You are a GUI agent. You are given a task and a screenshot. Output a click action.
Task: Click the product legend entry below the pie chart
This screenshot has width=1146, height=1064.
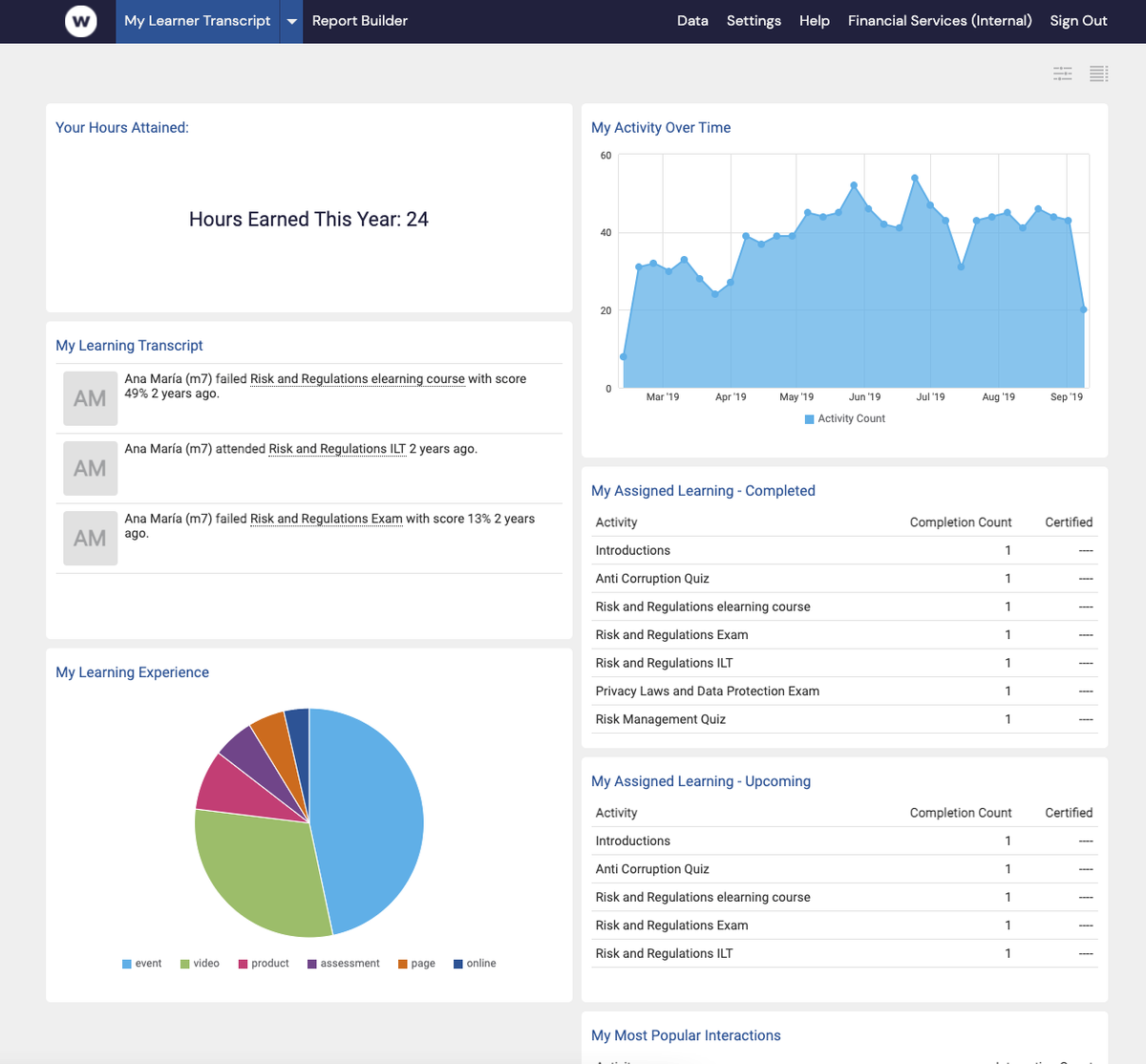[x=264, y=963]
